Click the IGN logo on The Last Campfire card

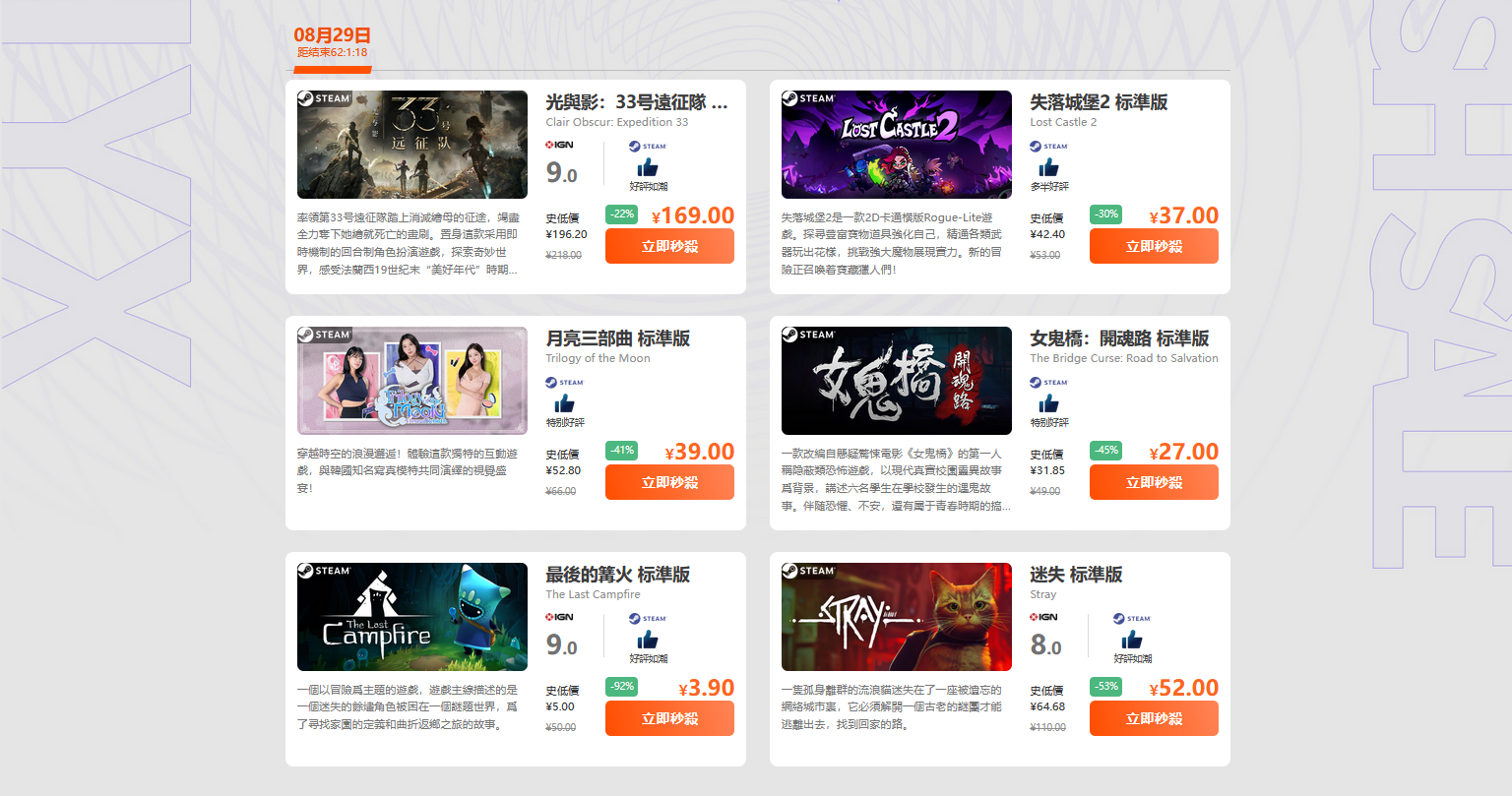(560, 617)
